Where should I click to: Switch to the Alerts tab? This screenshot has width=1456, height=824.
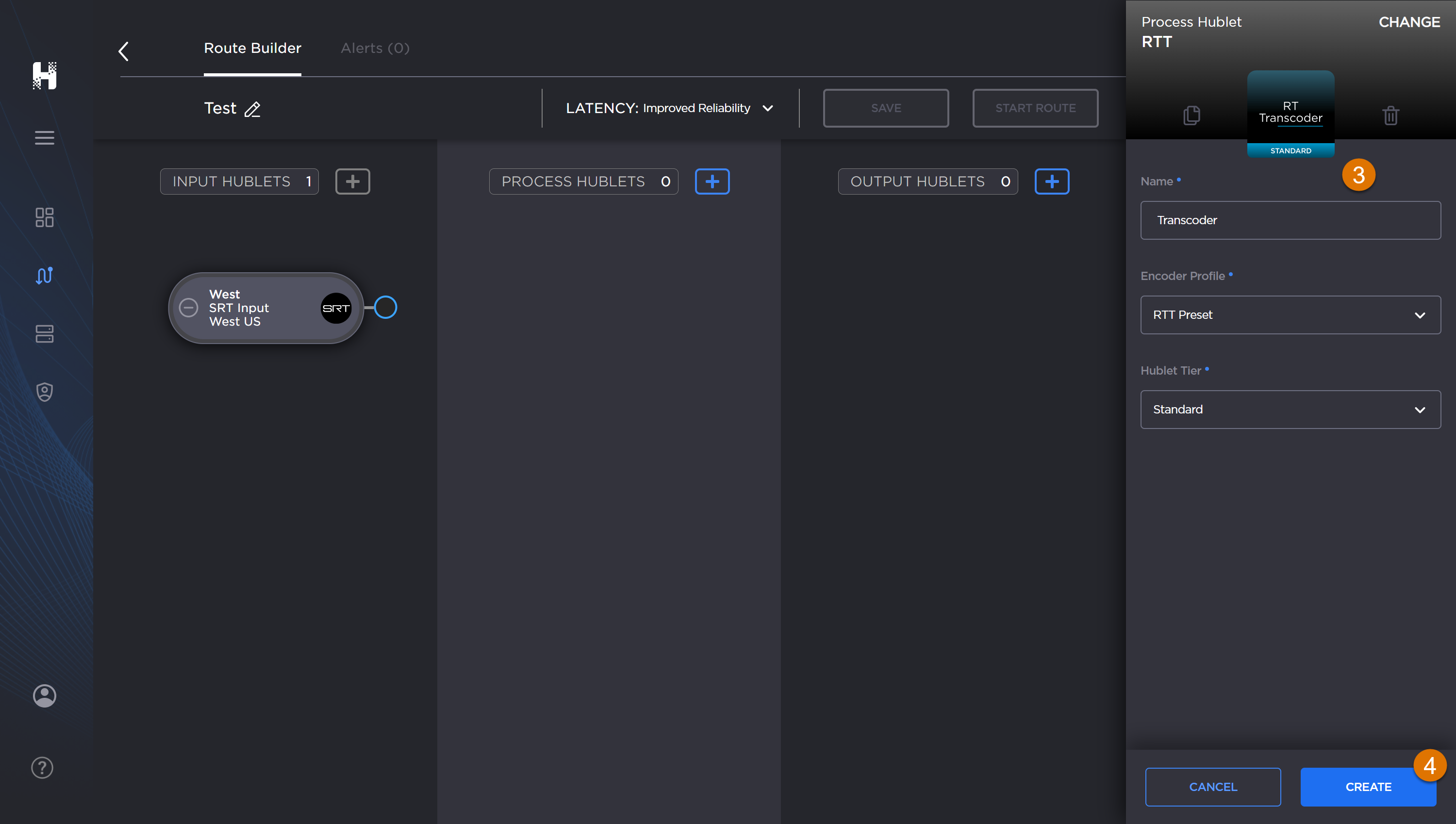tap(374, 48)
